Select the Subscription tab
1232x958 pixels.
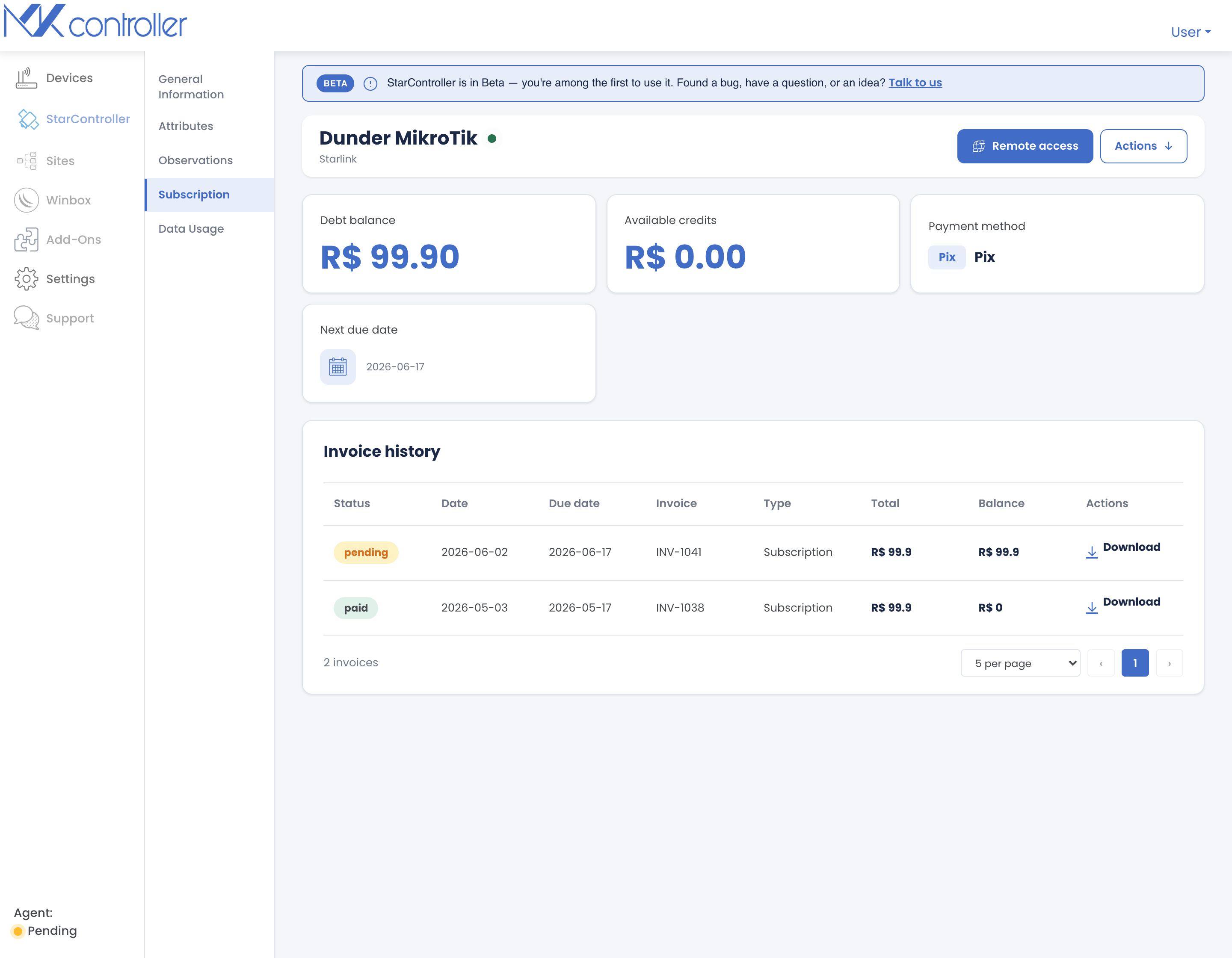coord(209,195)
